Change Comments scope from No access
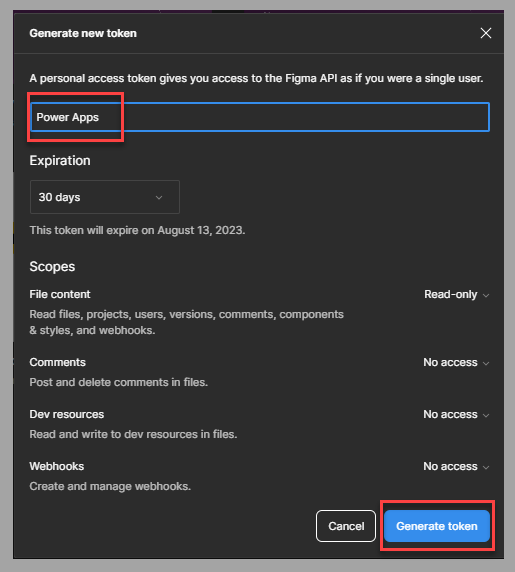Viewport: 515px width, 572px height. pos(456,362)
